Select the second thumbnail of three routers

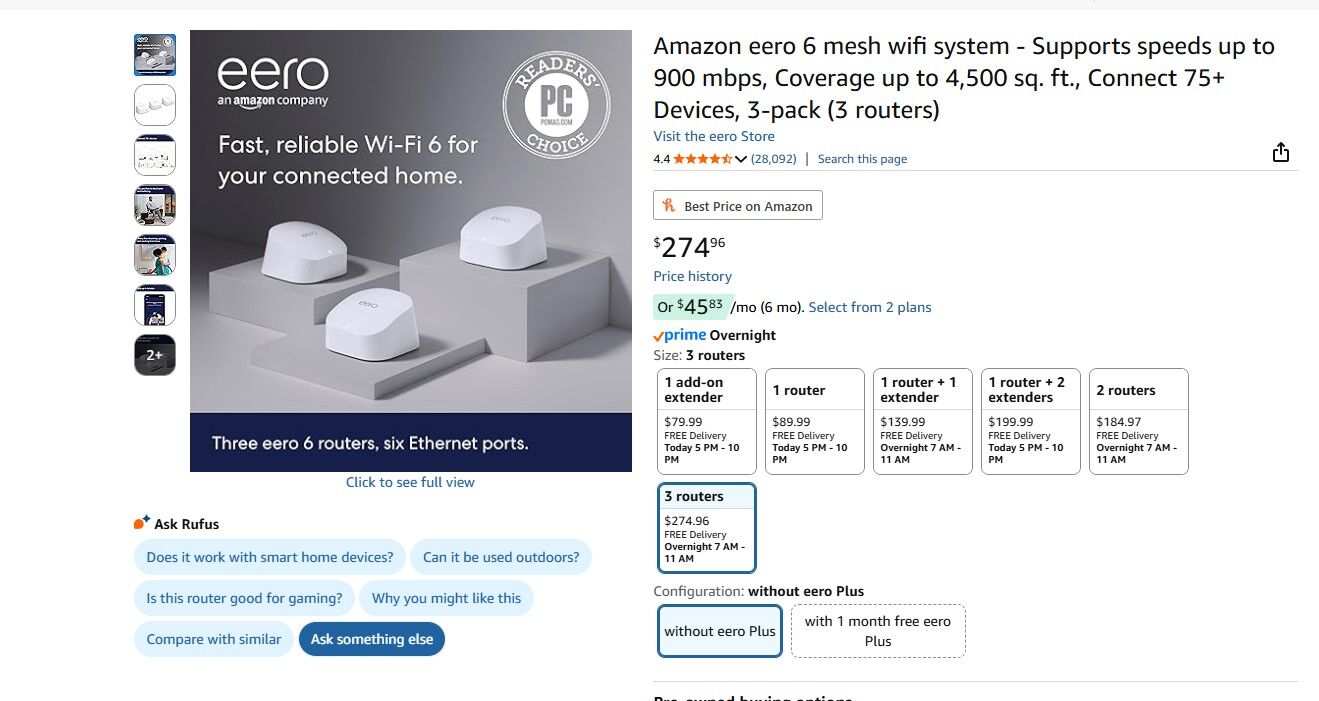click(x=155, y=105)
